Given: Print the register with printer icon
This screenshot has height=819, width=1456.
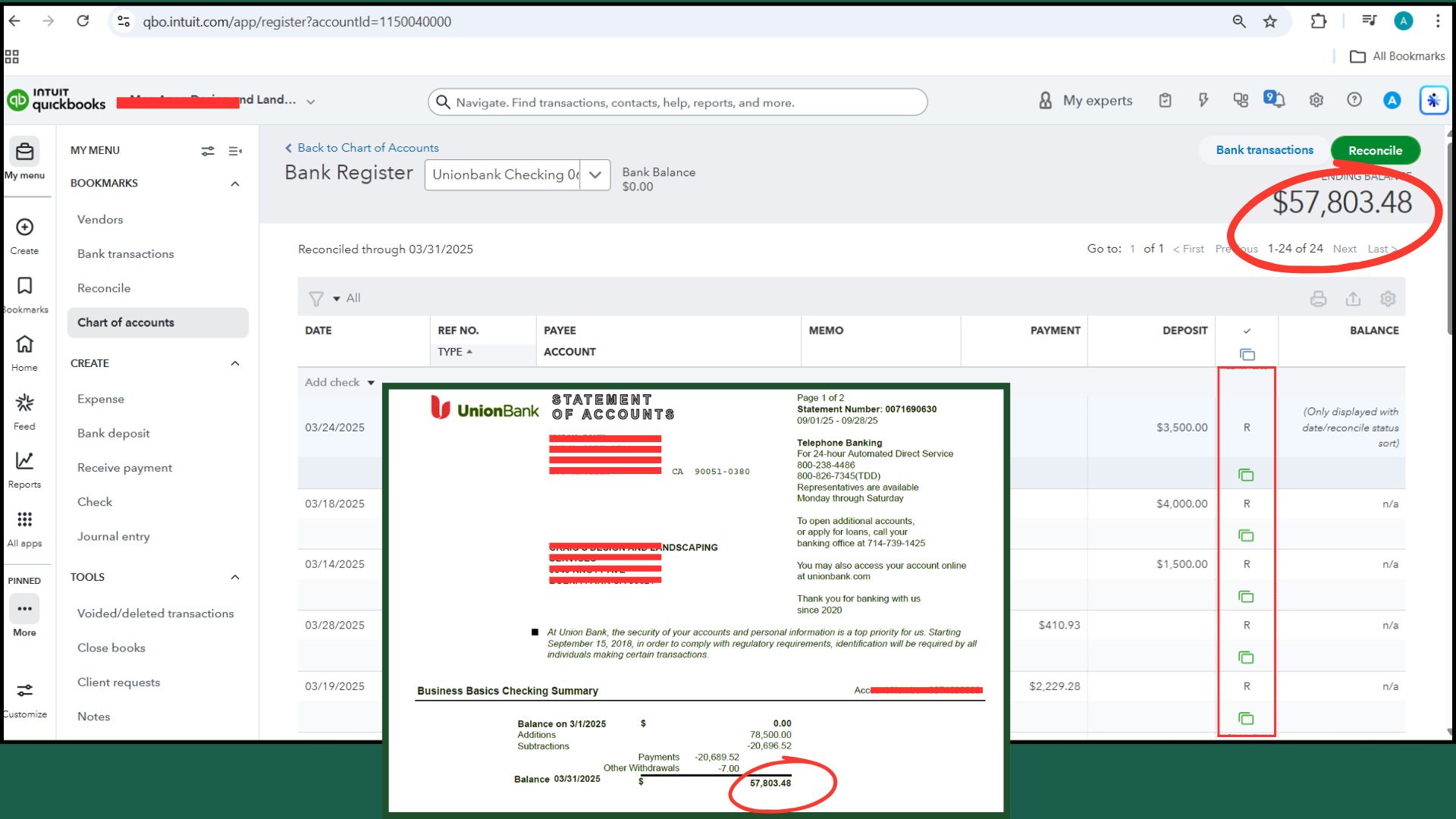Looking at the screenshot, I should pyautogui.click(x=1318, y=299).
